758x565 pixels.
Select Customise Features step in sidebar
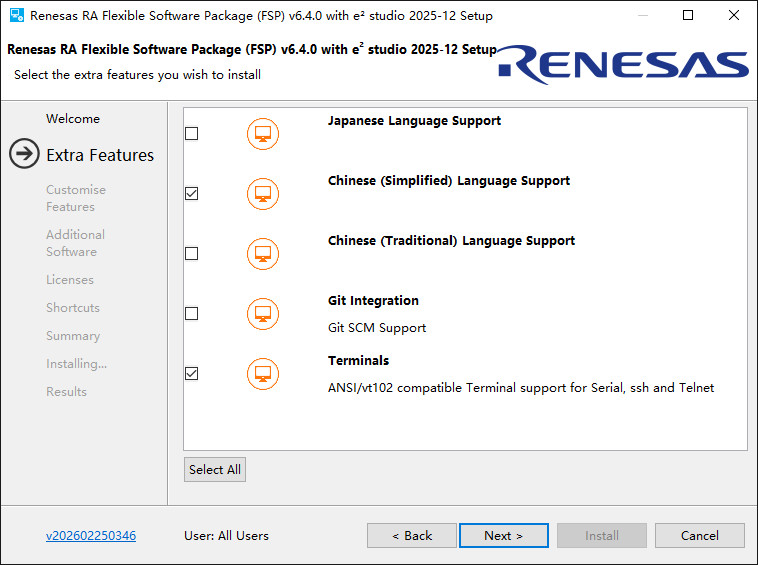(76, 198)
